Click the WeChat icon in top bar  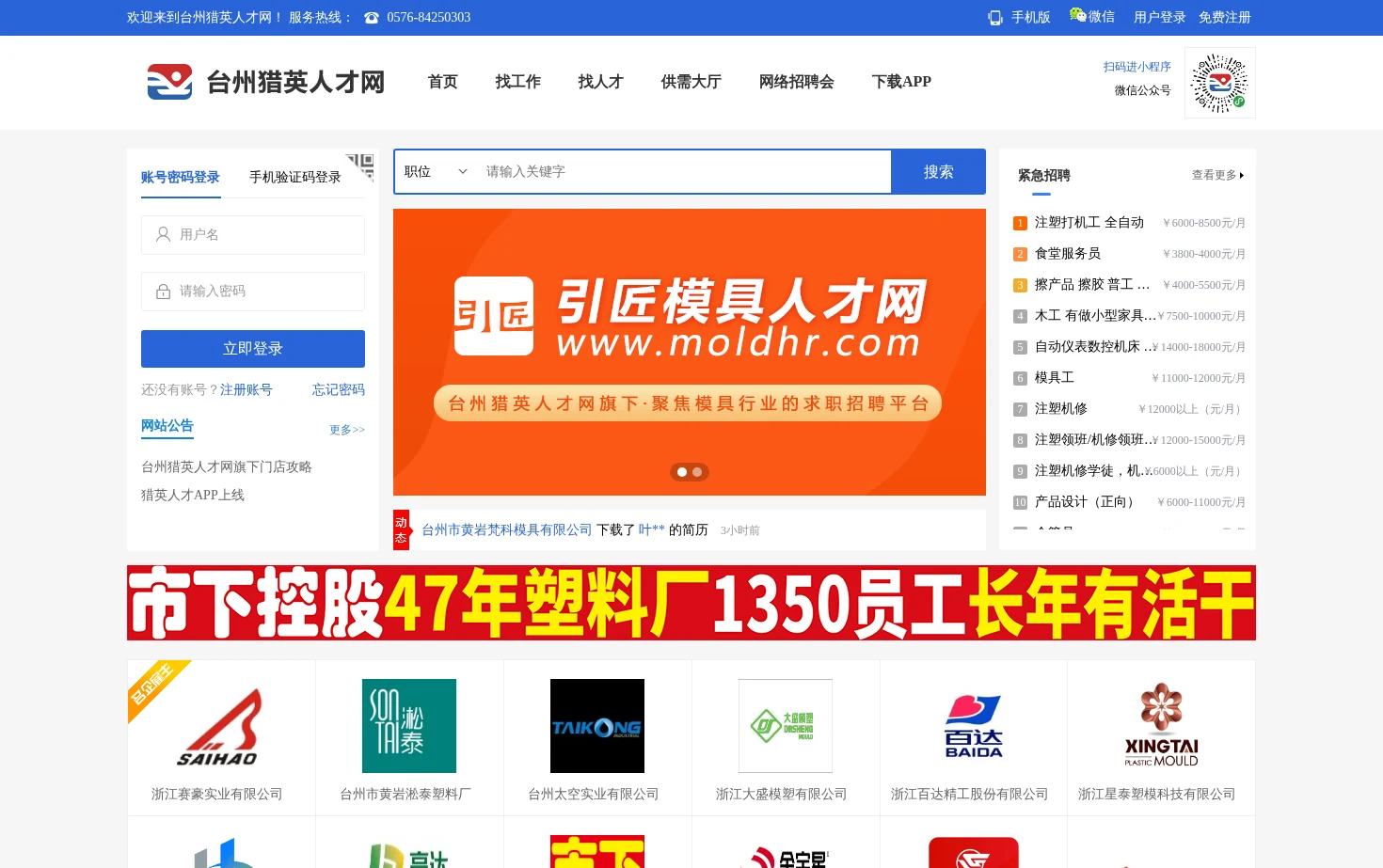pos(1077,15)
